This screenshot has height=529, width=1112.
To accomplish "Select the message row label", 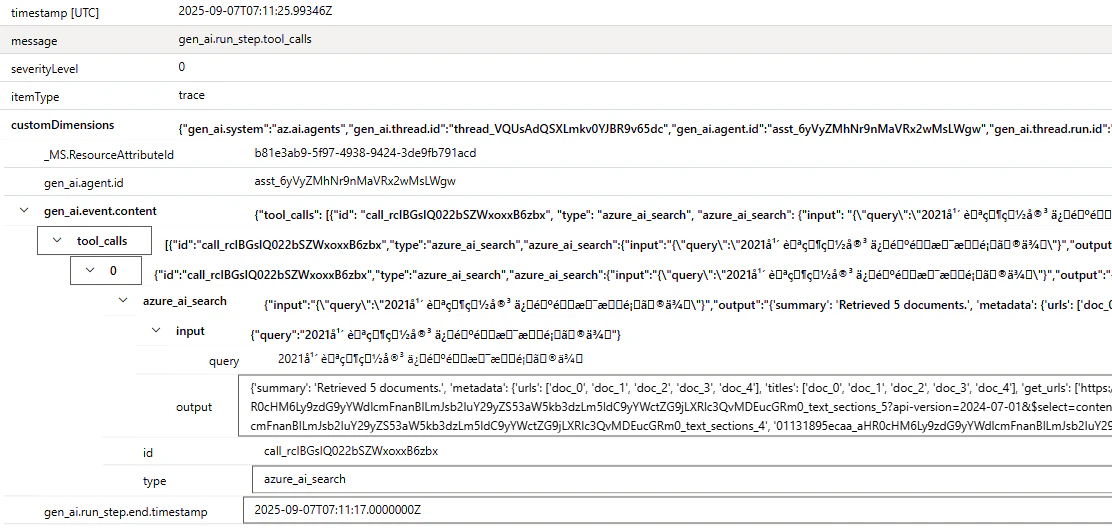I will [34, 41].
